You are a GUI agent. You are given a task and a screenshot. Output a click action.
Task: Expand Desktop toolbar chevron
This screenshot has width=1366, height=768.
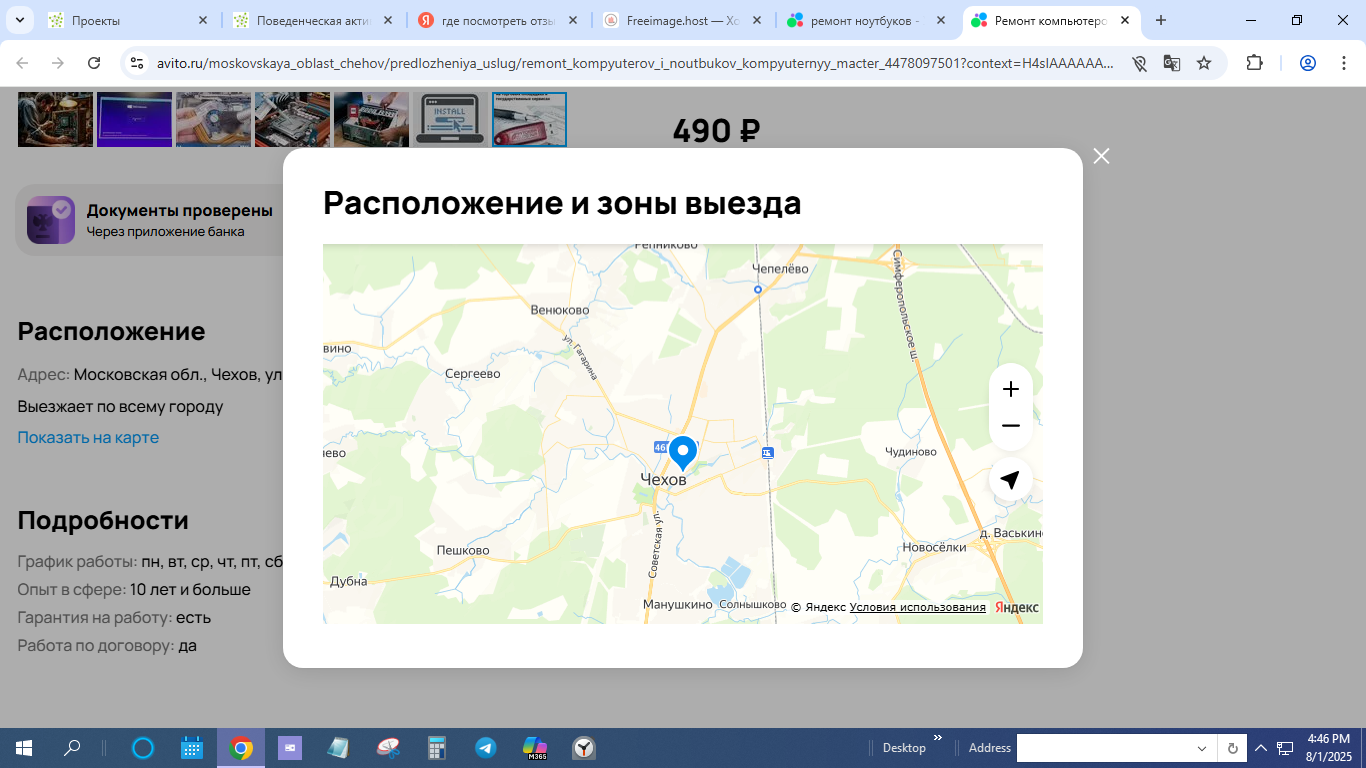tap(938, 739)
